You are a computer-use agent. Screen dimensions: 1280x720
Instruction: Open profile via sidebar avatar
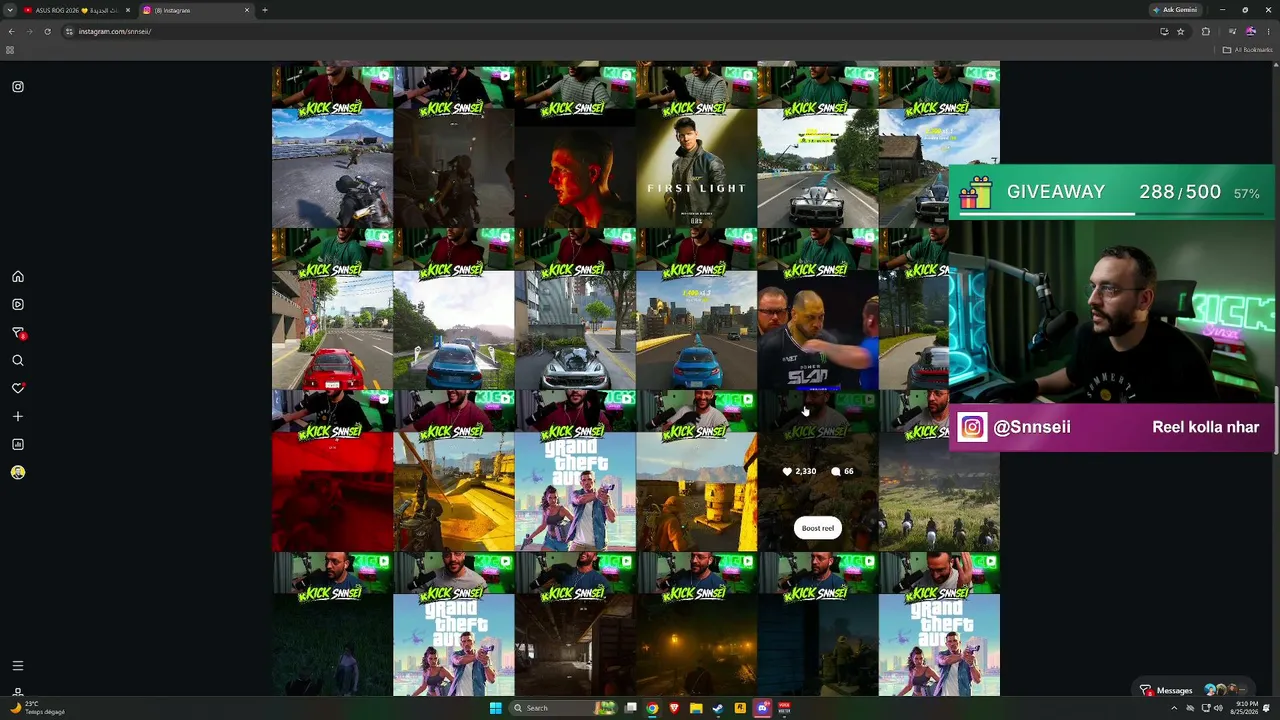coord(18,472)
